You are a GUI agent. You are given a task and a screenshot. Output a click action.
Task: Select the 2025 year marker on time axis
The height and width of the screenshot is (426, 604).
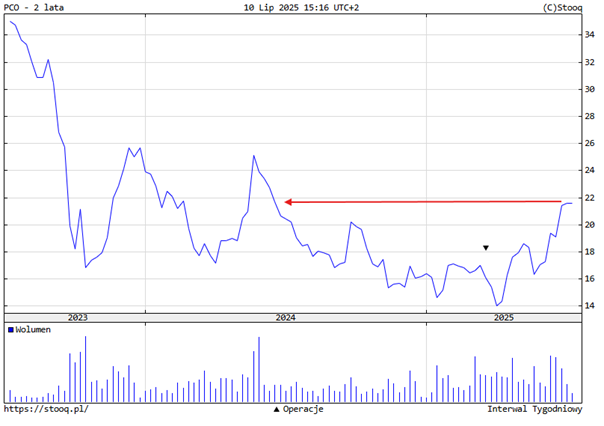coord(503,317)
